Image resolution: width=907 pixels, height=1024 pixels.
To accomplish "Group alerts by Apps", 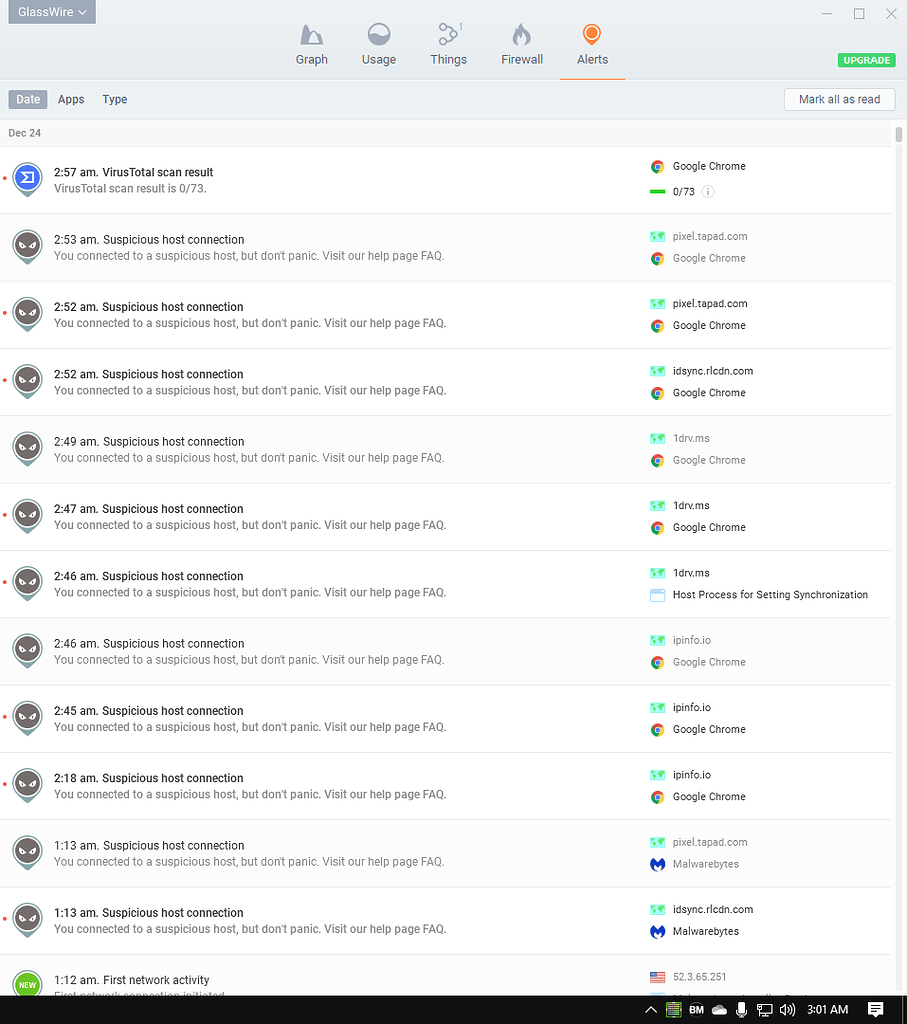I will (71, 100).
